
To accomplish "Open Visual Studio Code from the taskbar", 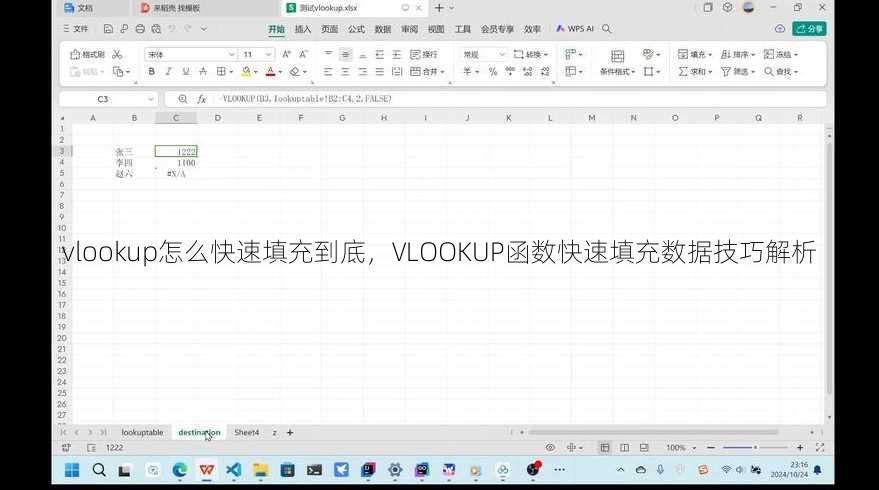I will 233,470.
